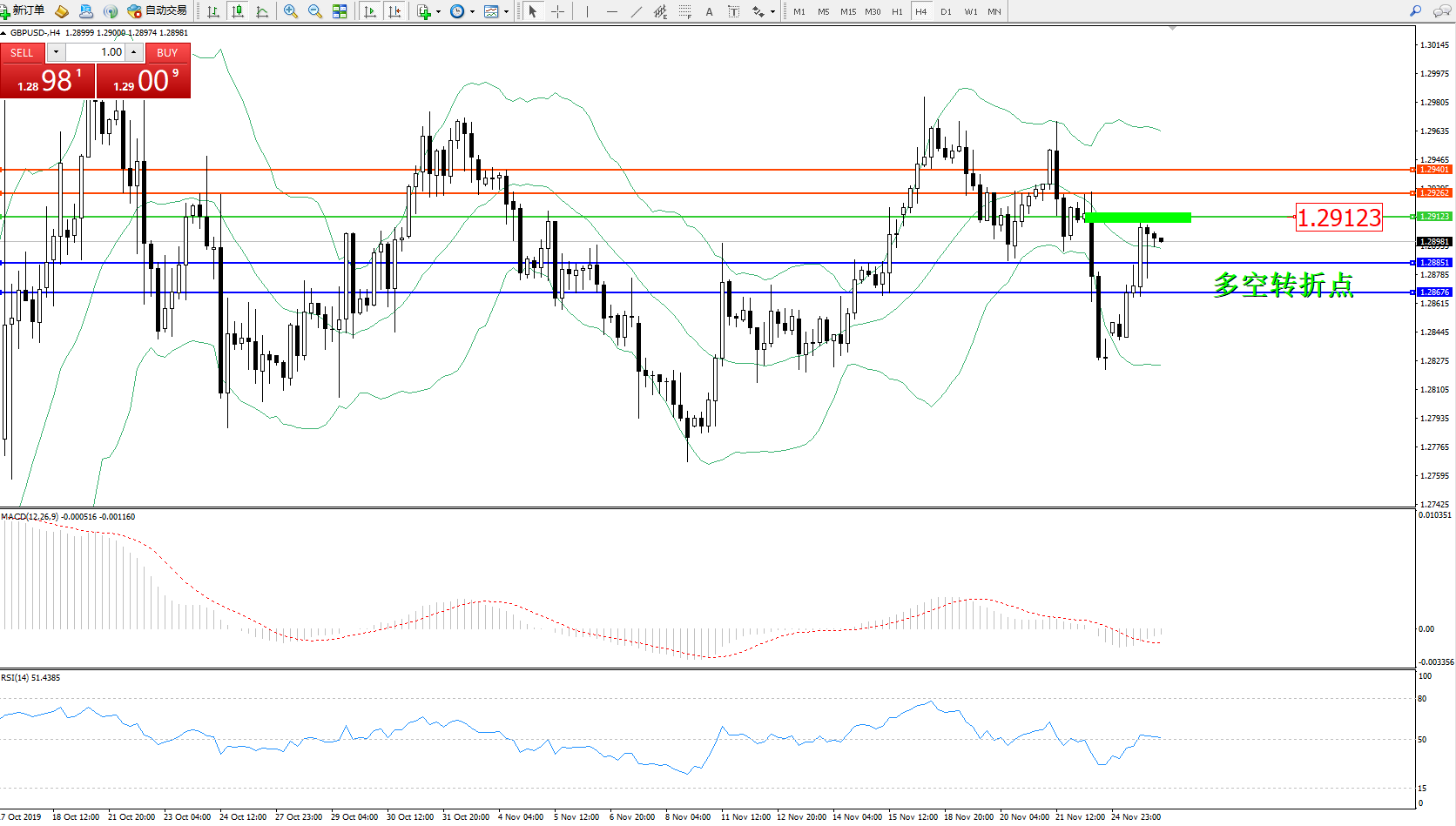Switch to the M15 timeframe
Screen dimensions: 1456x826
(847, 11)
